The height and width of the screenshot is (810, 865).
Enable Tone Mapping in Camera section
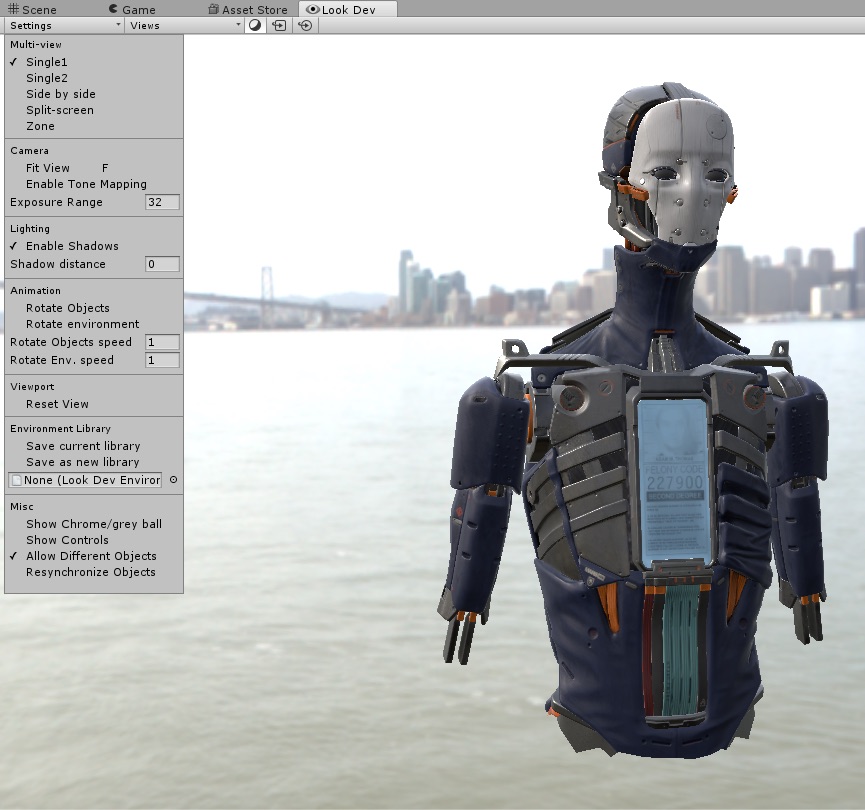[86, 184]
